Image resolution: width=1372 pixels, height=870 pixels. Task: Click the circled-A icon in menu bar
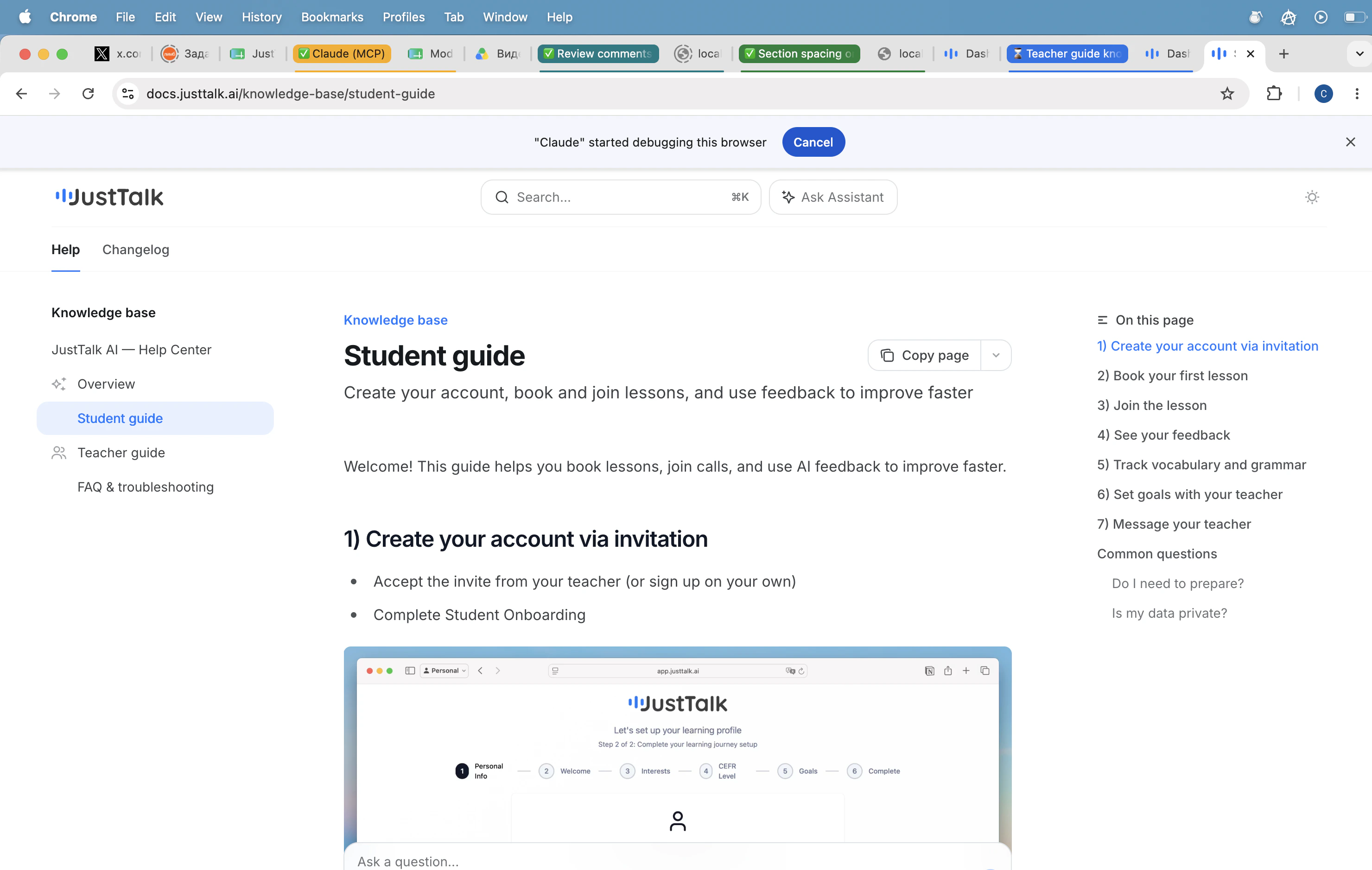[1288, 17]
